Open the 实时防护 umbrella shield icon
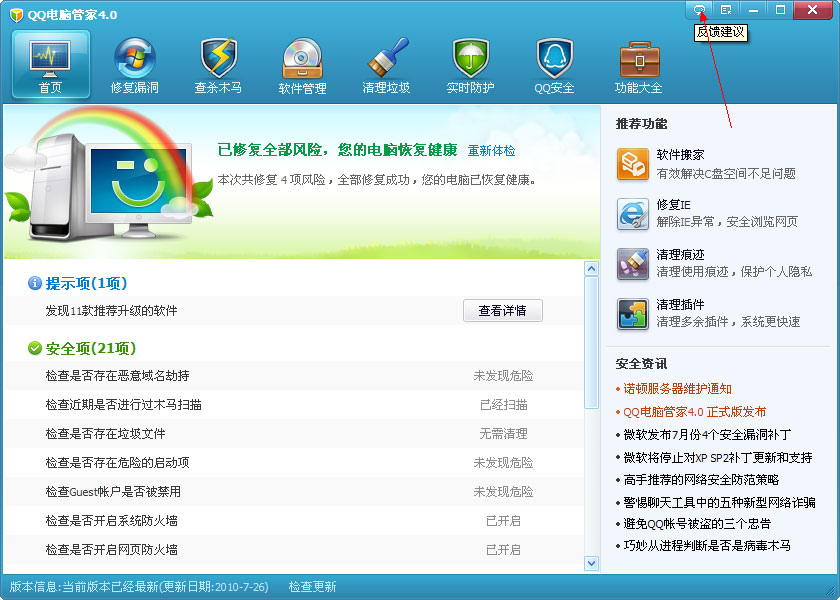Image resolution: width=840 pixels, height=600 pixels. click(470, 58)
